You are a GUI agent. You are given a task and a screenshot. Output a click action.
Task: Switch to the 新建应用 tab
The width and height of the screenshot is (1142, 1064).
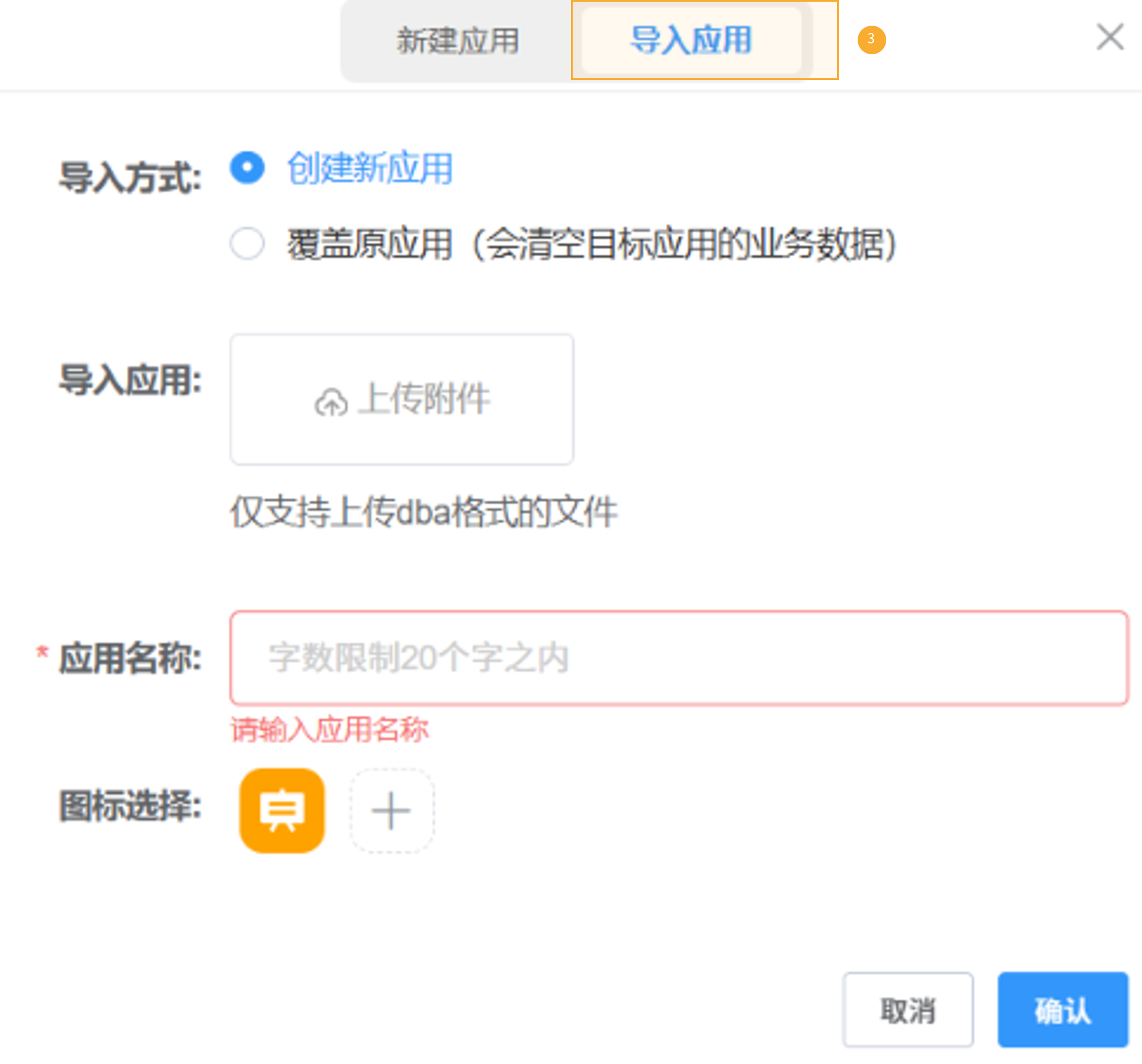pos(458,41)
